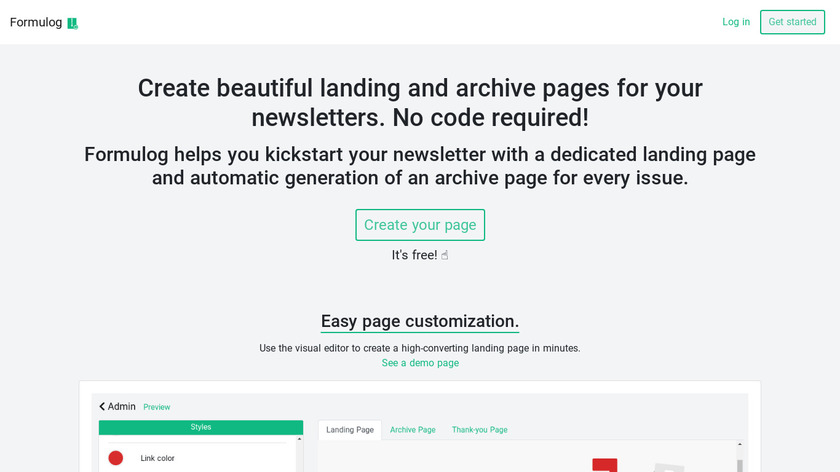Screen dimensions: 840x472
Task: Click the red block in the page preview
Action: [604, 465]
